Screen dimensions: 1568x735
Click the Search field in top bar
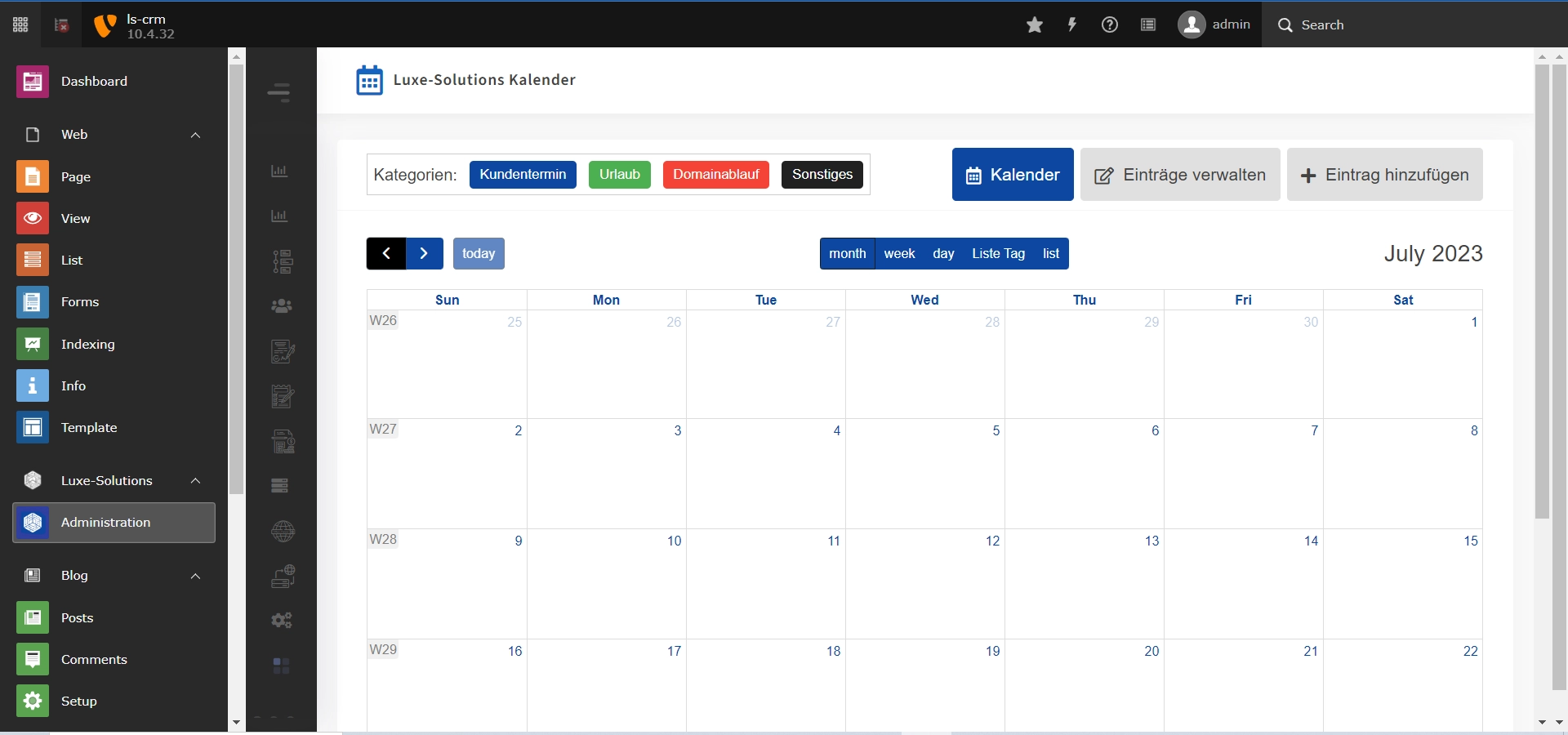1414,24
